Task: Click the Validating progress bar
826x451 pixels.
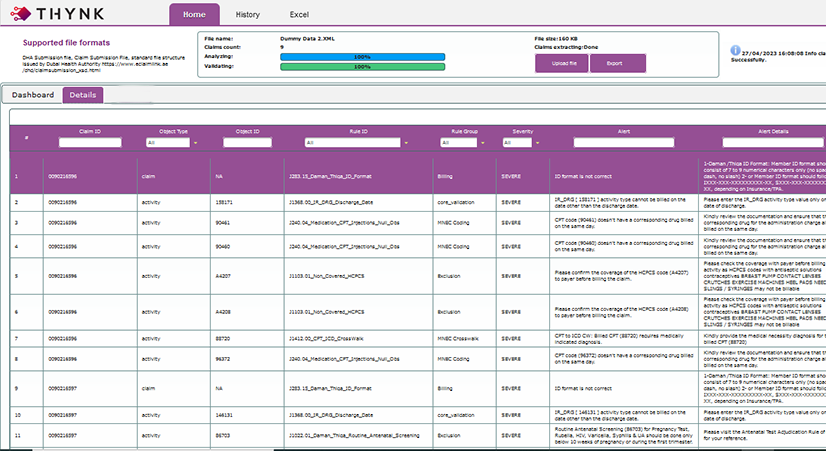Action: (x=361, y=67)
